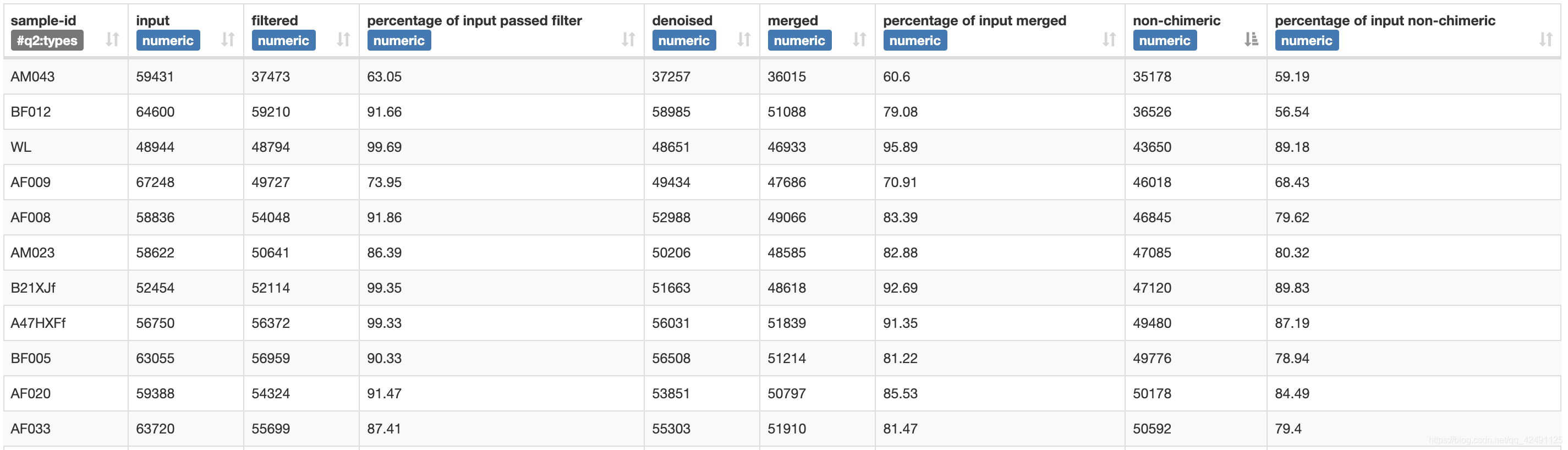Sort by input column arrows
The width and height of the screenshot is (1568, 450).
click(228, 40)
